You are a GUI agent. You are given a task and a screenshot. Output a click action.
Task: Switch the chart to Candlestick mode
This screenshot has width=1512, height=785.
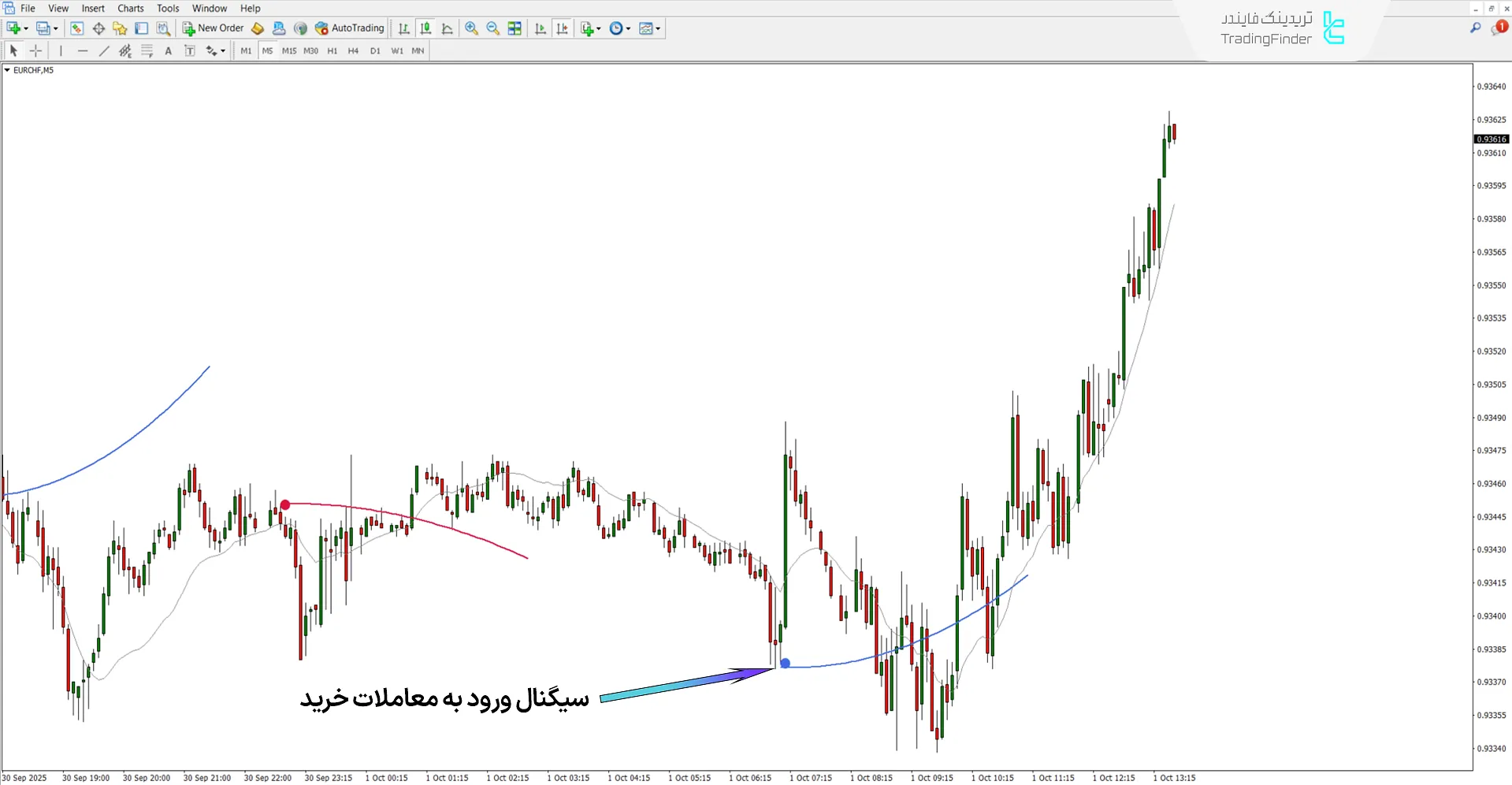point(425,28)
